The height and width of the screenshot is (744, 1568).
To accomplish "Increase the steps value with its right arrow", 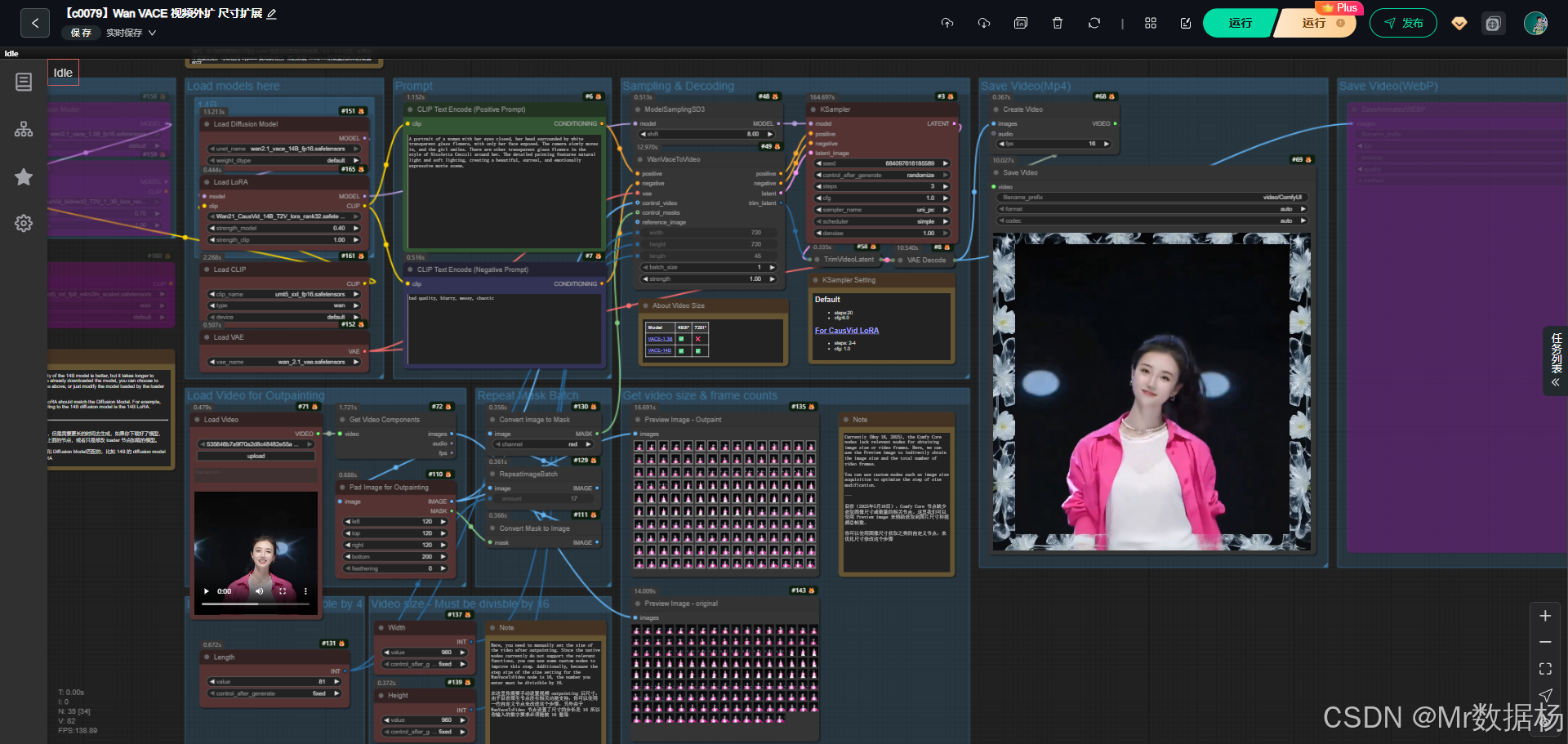I will (x=946, y=187).
